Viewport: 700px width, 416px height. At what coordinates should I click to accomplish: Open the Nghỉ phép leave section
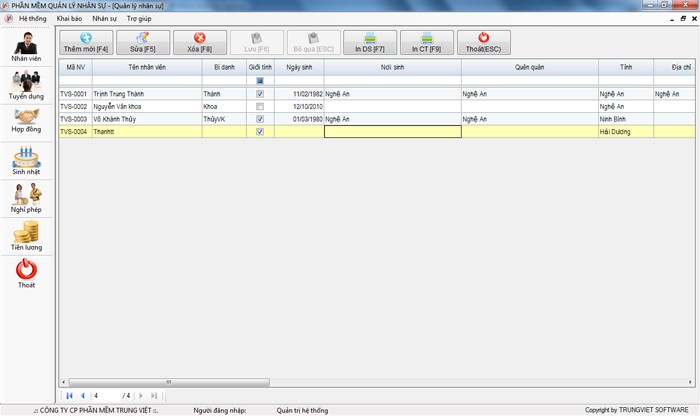(x=27, y=198)
